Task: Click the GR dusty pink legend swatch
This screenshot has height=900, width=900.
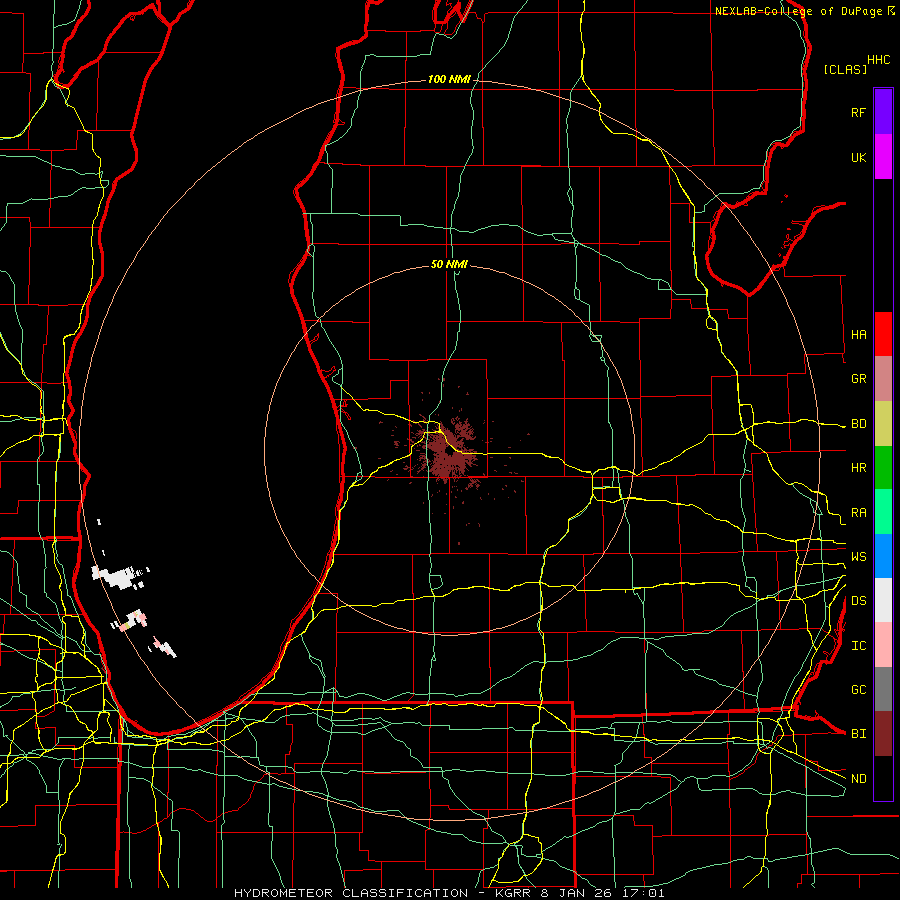Action: click(x=883, y=379)
